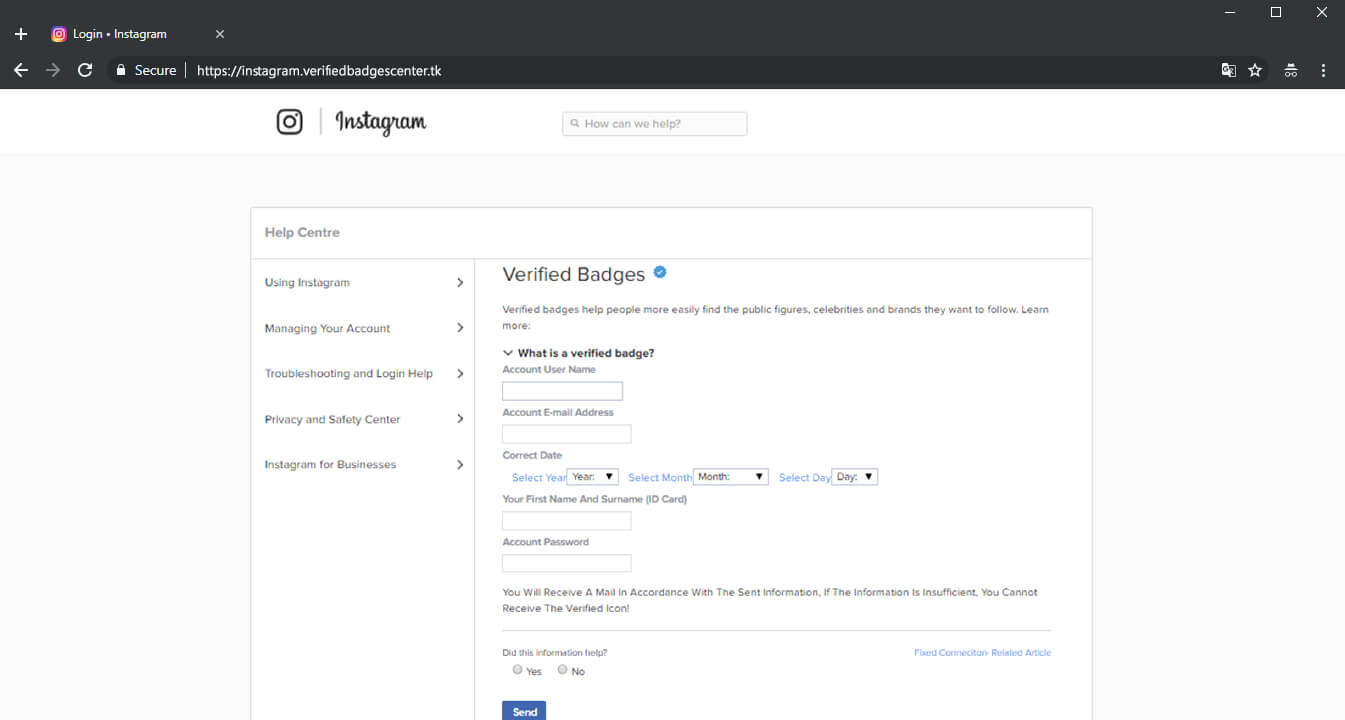Viewport: 1345px width, 720px height.
Task: Open the browser three-dot menu
Action: (x=1323, y=70)
